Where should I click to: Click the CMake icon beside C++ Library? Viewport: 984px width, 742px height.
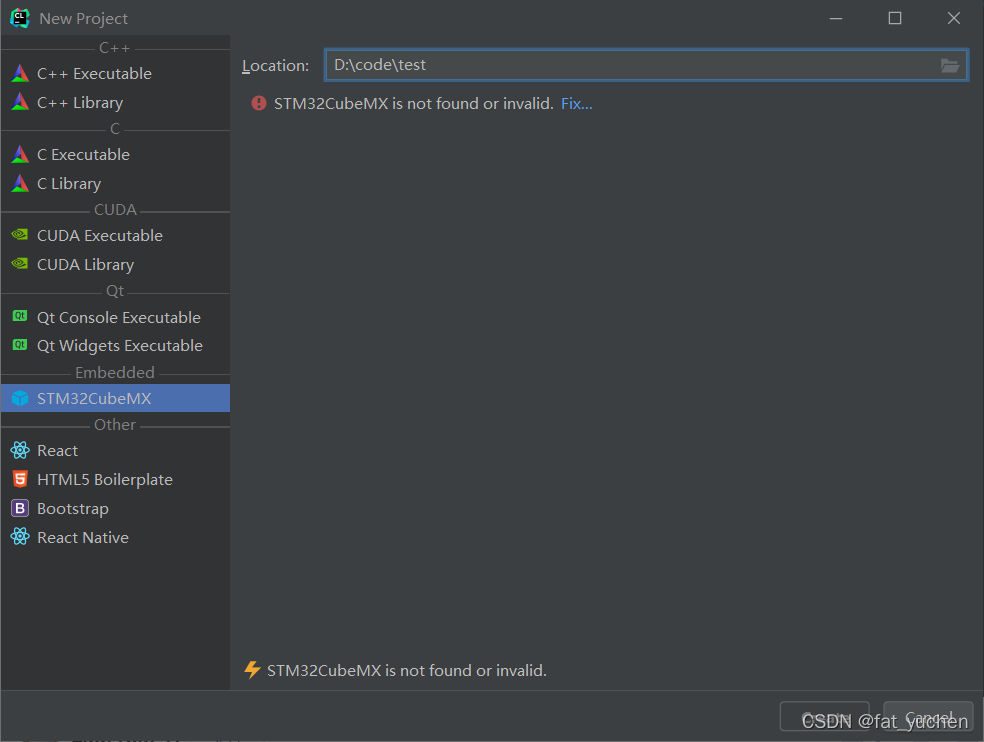20,102
